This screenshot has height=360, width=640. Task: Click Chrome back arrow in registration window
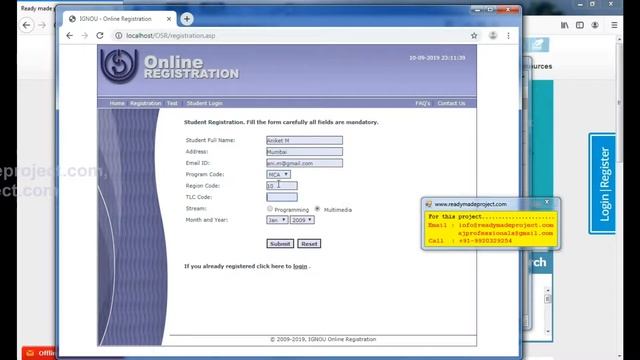tap(69, 36)
